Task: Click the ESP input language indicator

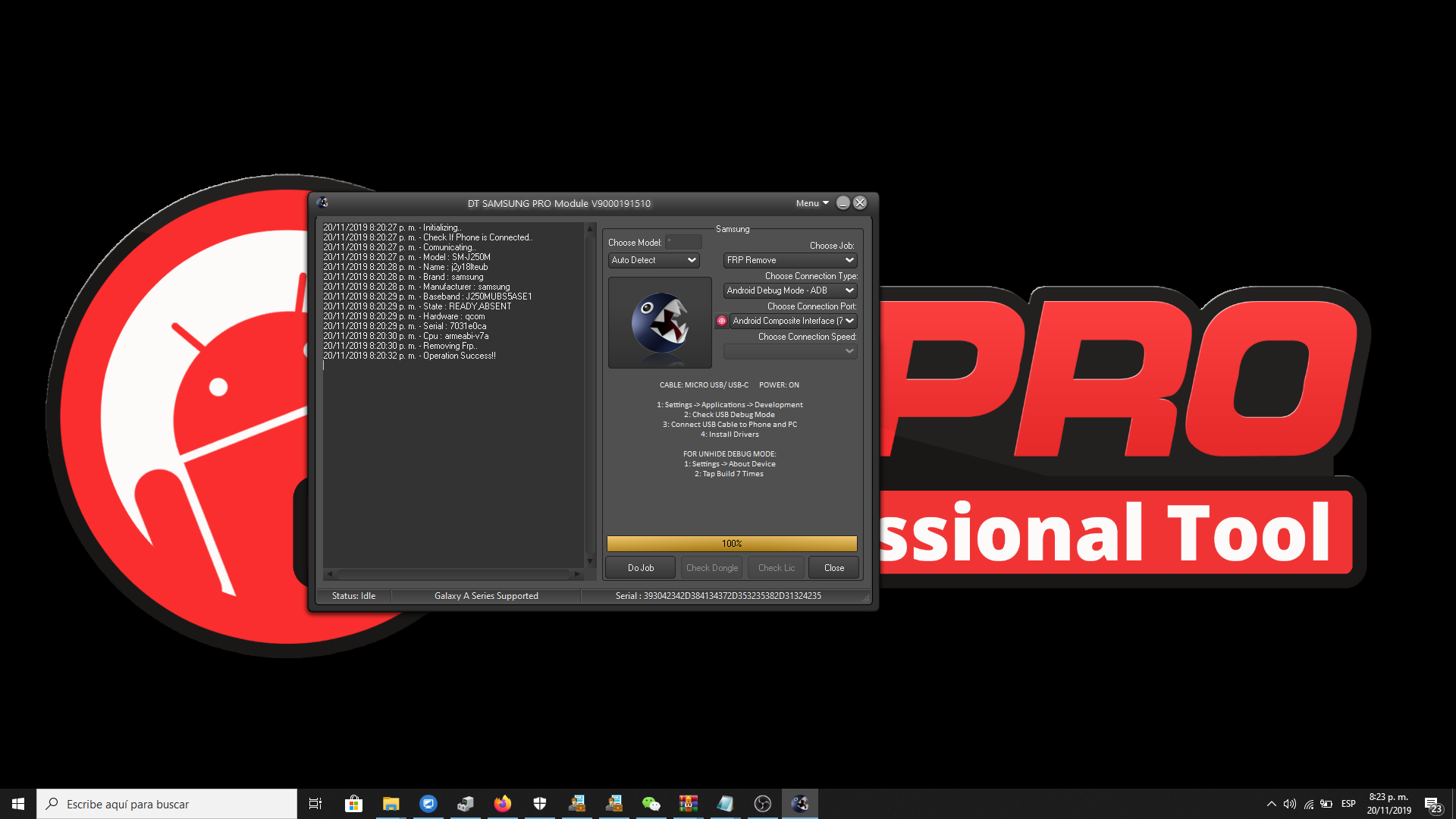Action: [1348, 804]
